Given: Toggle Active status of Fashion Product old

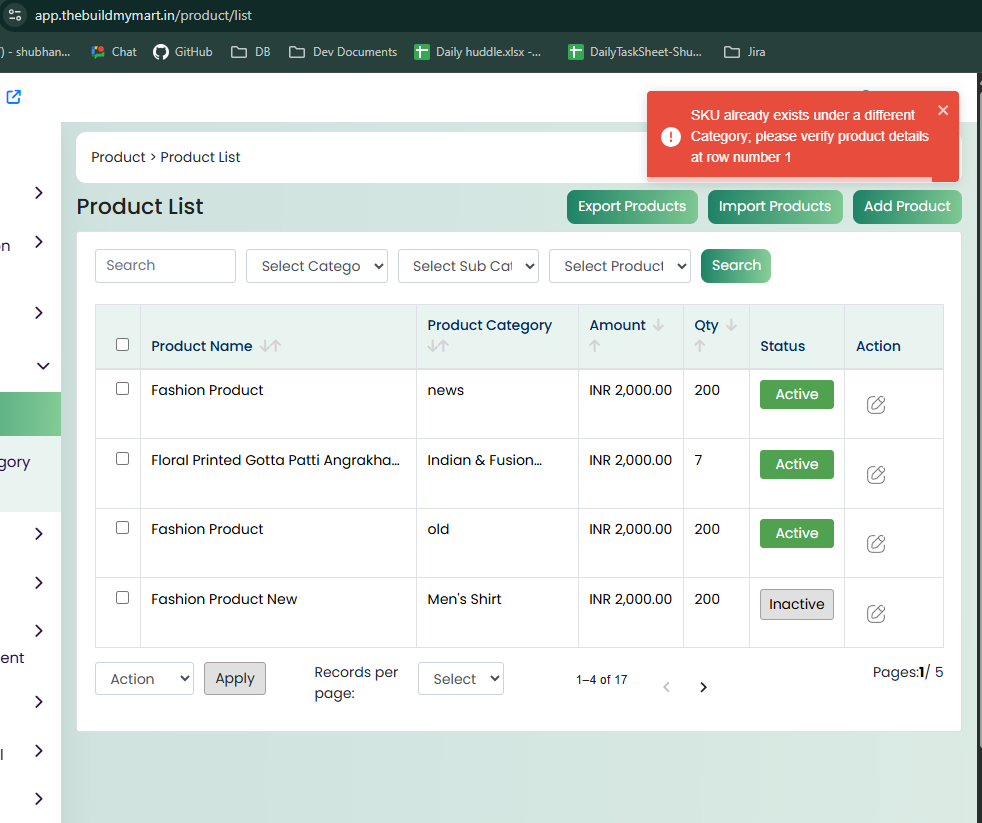Looking at the screenshot, I should [797, 534].
